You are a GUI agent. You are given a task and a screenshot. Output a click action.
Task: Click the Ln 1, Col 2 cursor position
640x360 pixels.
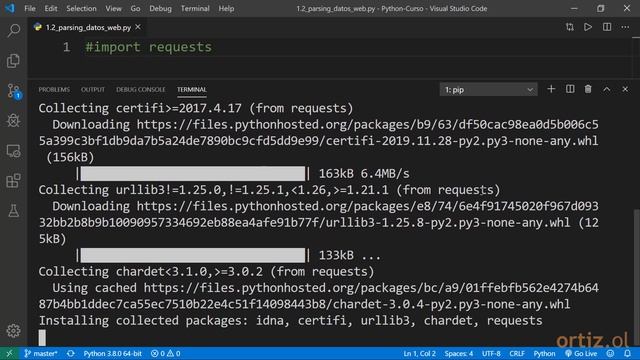coord(420,353)
